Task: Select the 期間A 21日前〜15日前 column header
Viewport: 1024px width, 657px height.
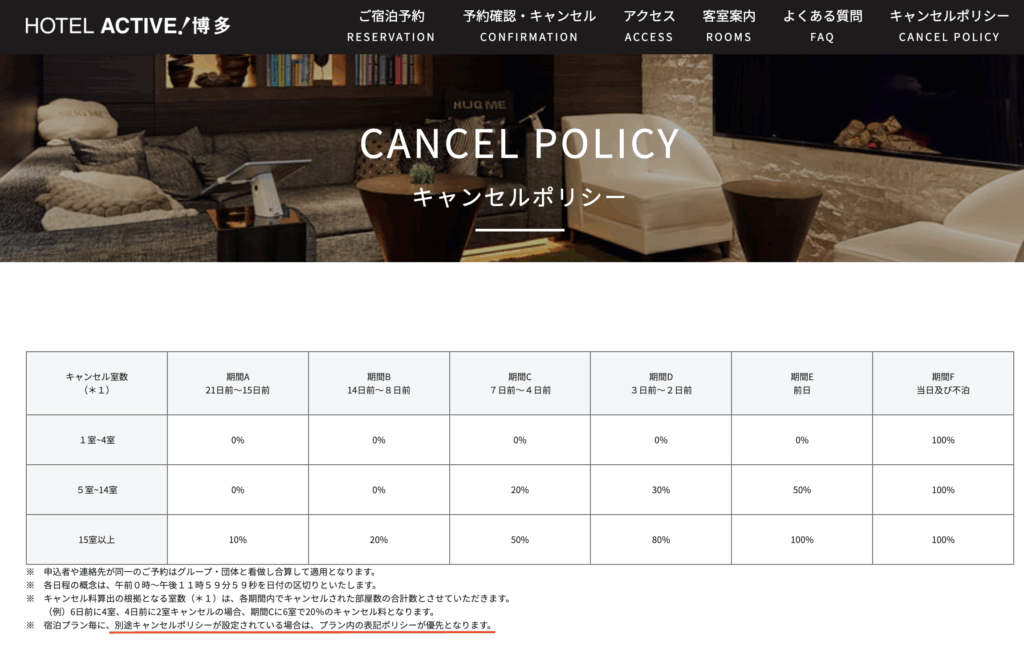Action: pyautogui.click(x=237, y=383)
